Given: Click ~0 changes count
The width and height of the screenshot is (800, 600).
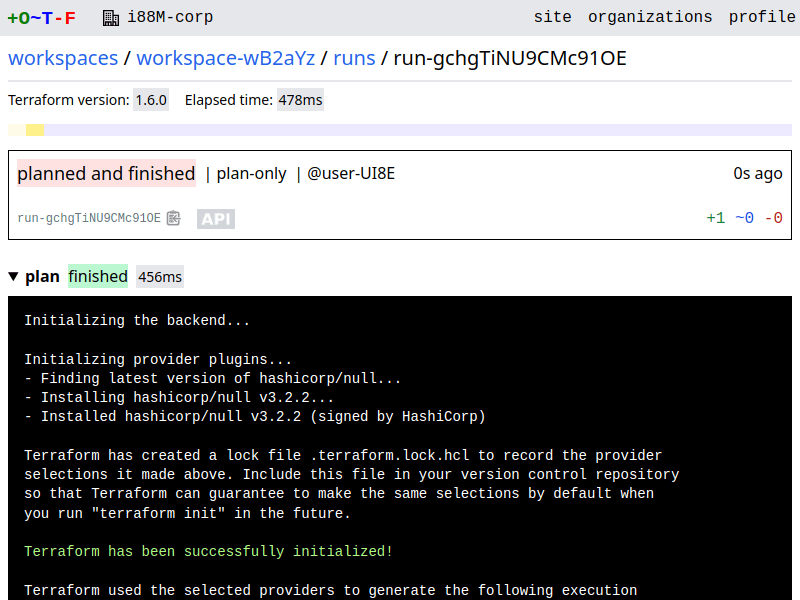Looking at the screenshot, I should (x=744, y=218).
